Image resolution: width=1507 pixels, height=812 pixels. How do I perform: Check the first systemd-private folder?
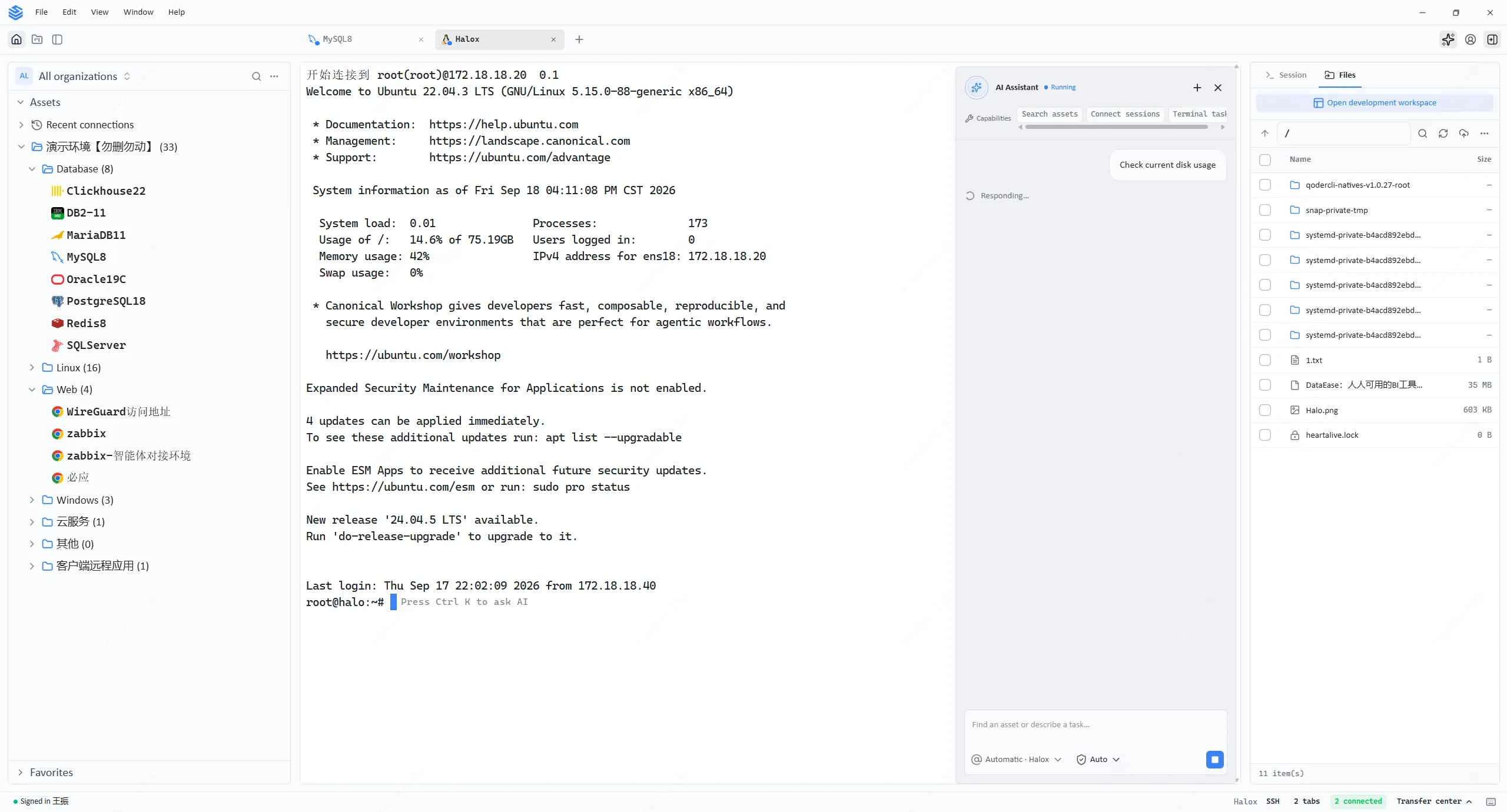1265,235
